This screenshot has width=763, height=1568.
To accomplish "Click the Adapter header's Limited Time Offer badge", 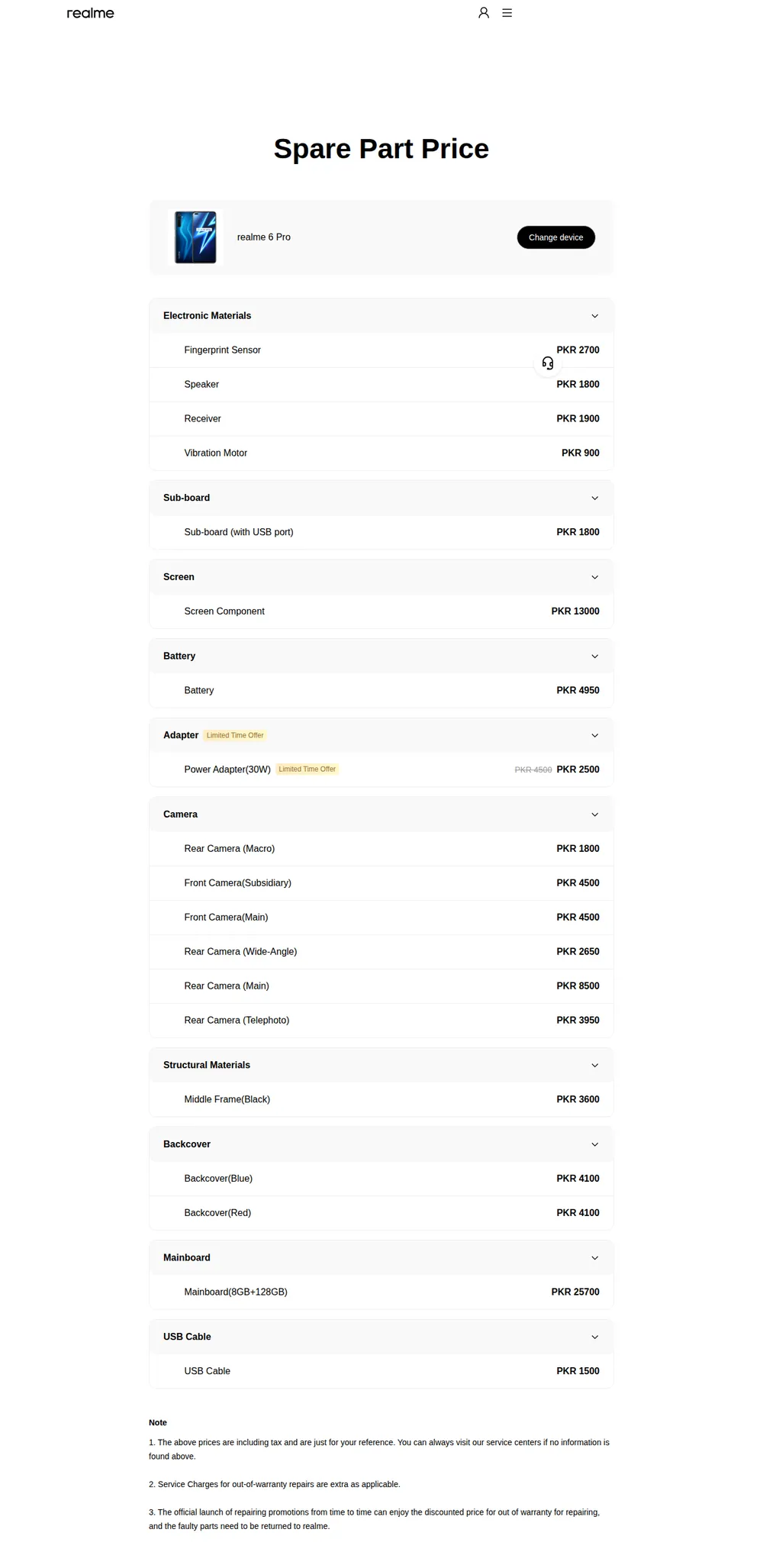I will [x=235, y=735].
